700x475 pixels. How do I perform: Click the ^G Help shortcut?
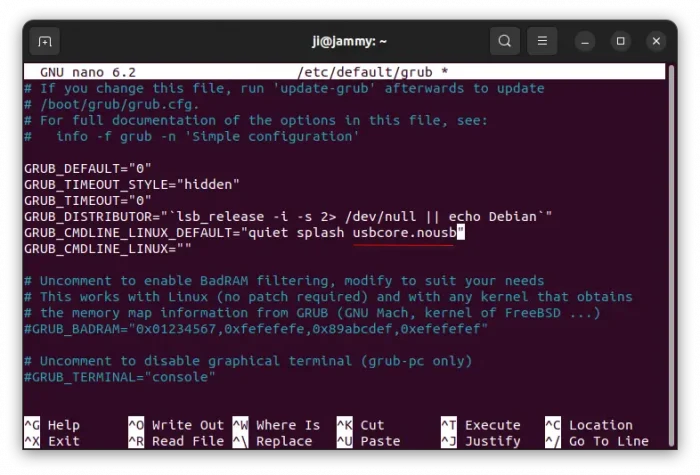[52, 425]
